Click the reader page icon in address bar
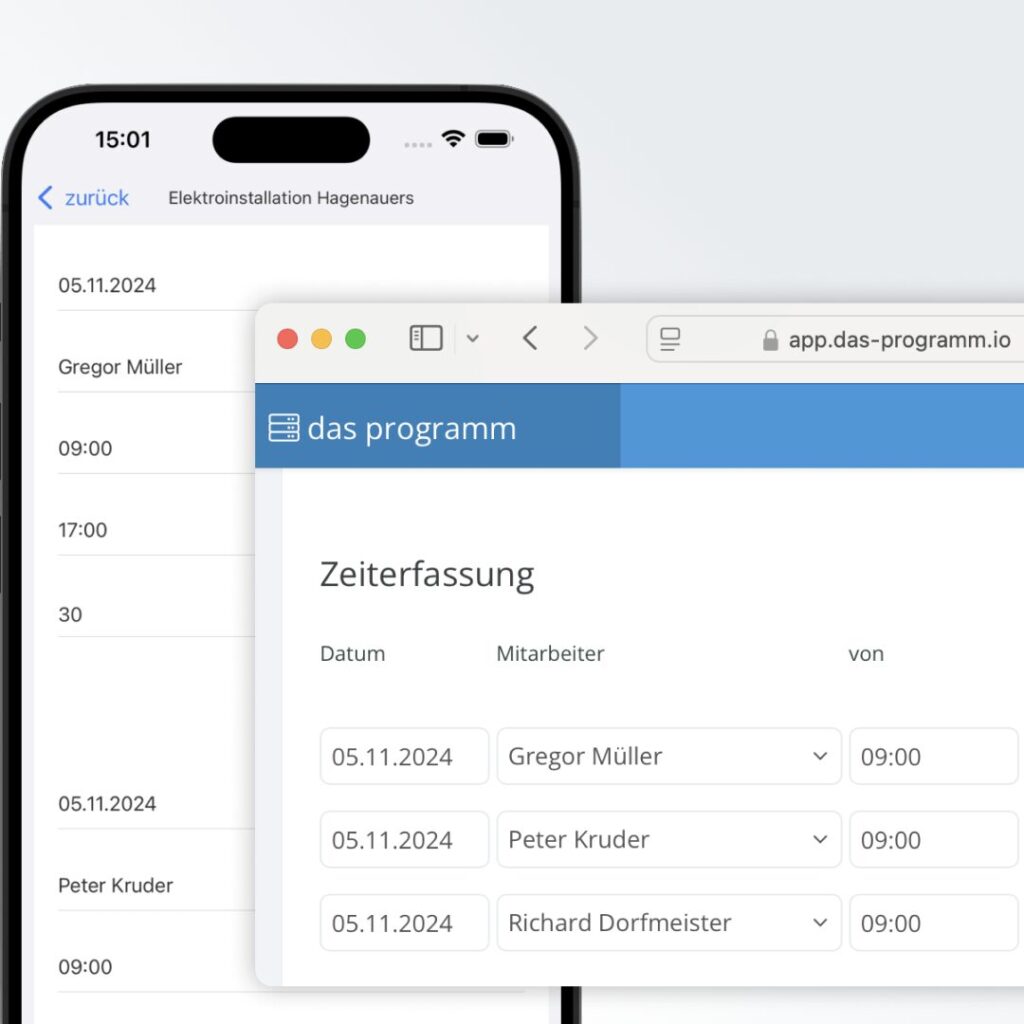Viewport: 1024px width, 1024px height. point(670,339)
